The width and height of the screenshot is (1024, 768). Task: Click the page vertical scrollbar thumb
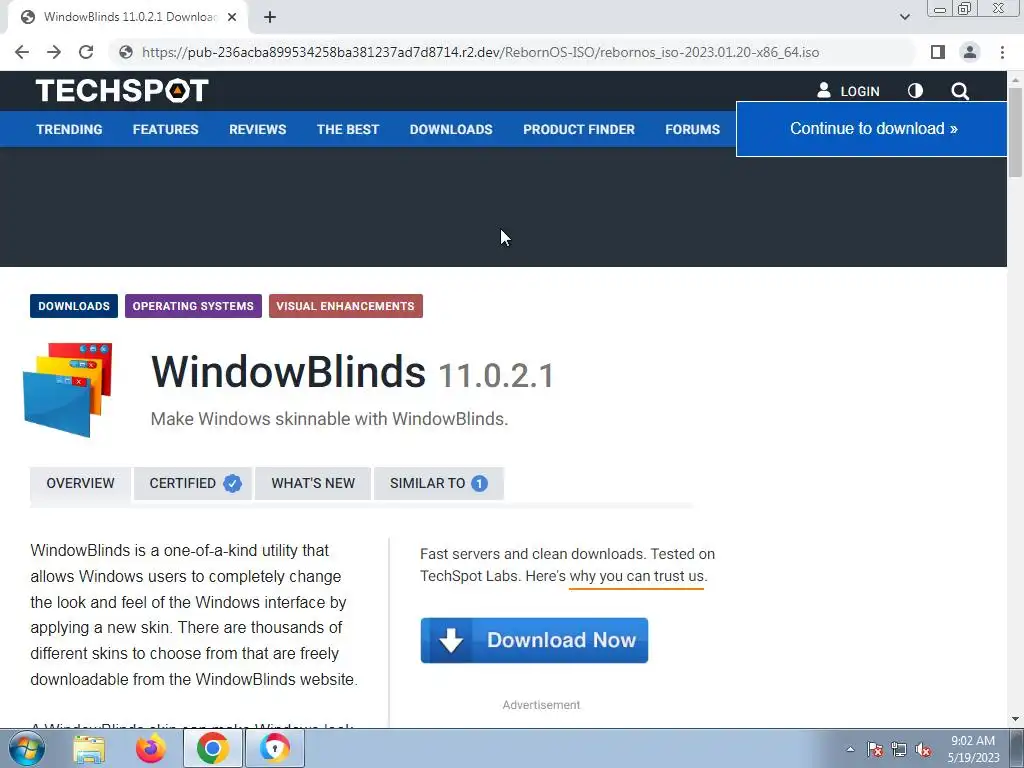tap(1015, 131)
